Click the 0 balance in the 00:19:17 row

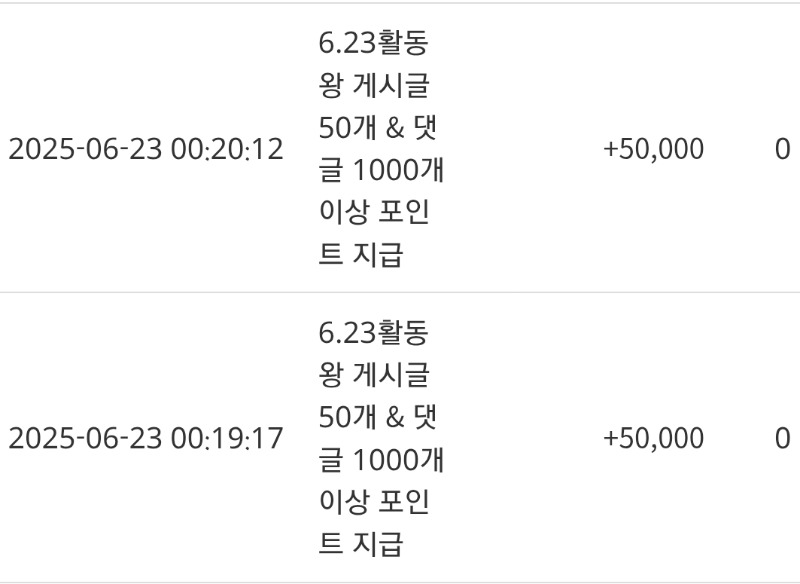click(782, 439)
